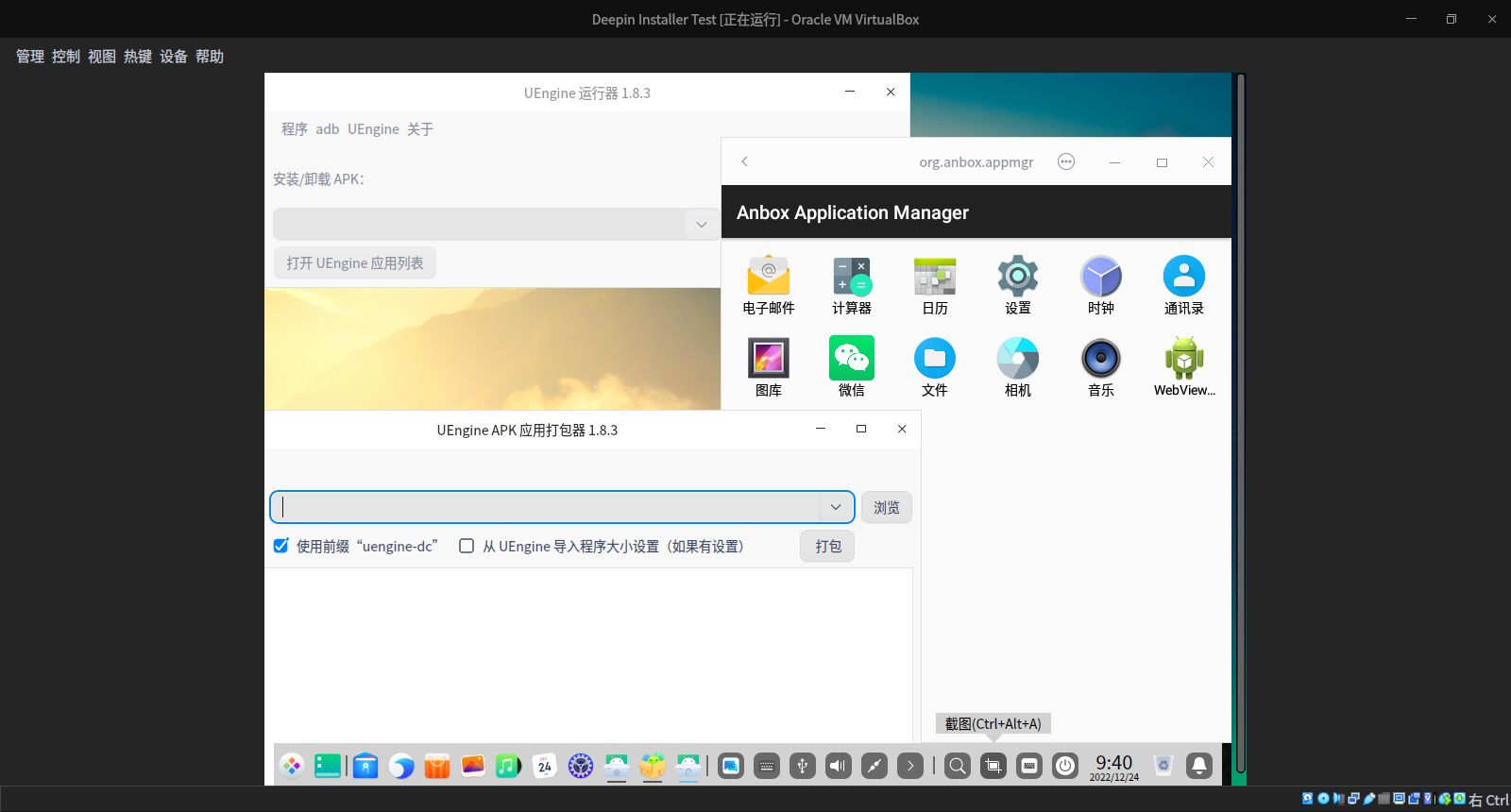Open the Deepin browser from the dock
Screen dimensions: 1511x812
coord(401,766)
